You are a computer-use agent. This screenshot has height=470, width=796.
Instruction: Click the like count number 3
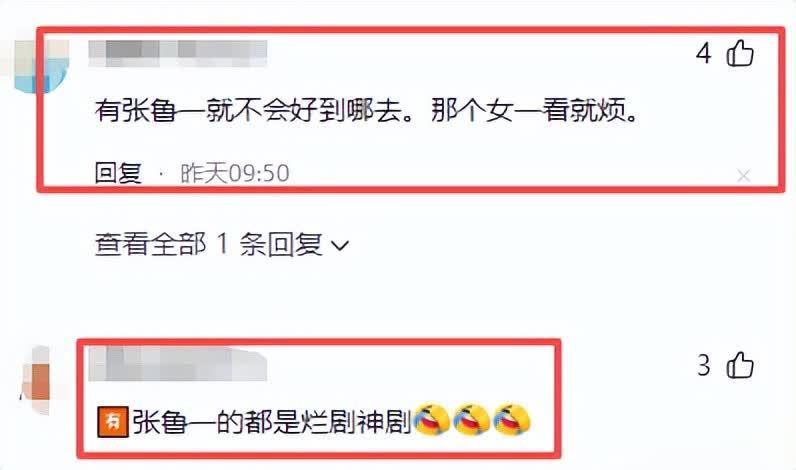(704, 365)
